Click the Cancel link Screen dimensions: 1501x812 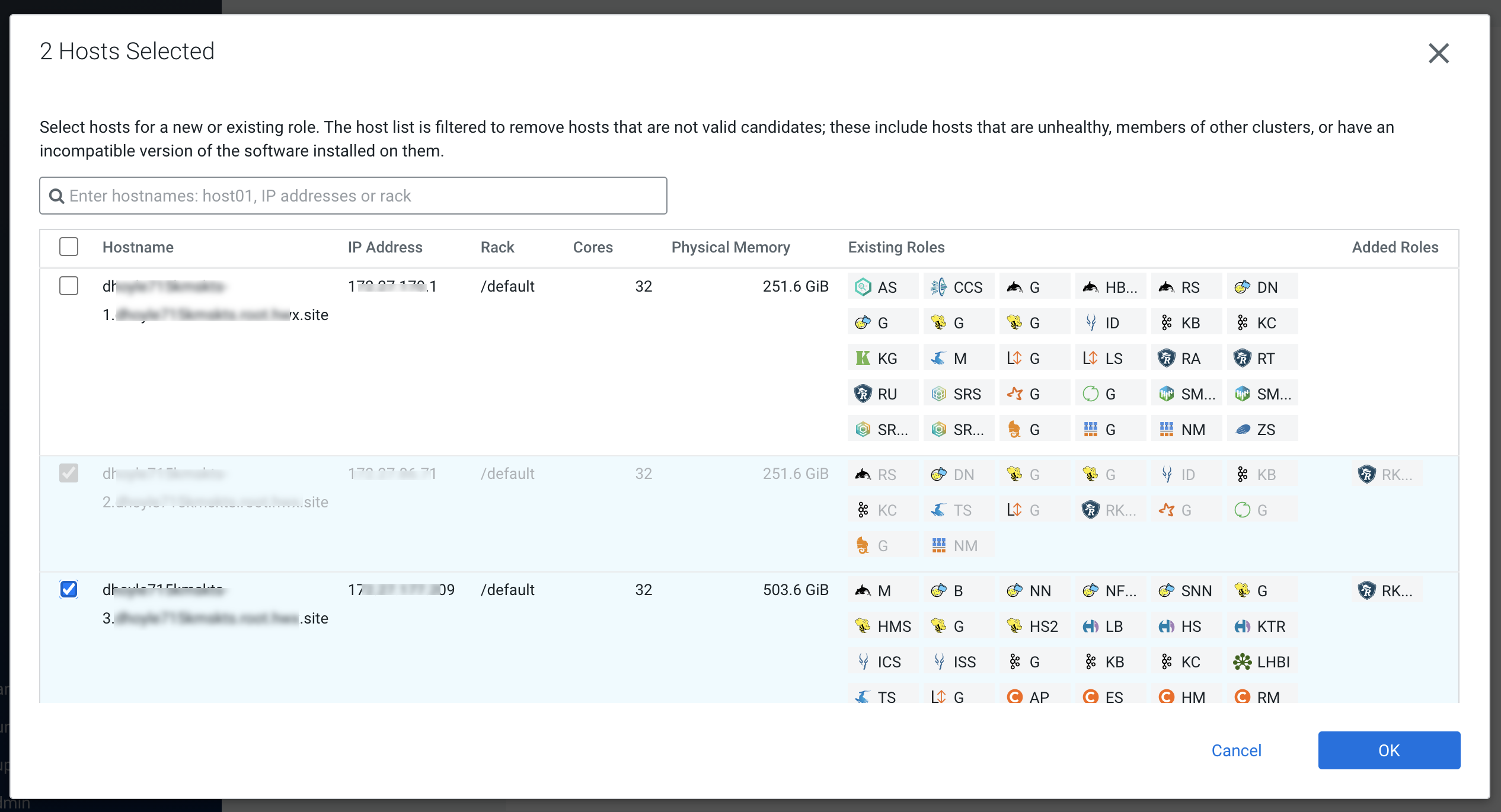pos(1236,750)
